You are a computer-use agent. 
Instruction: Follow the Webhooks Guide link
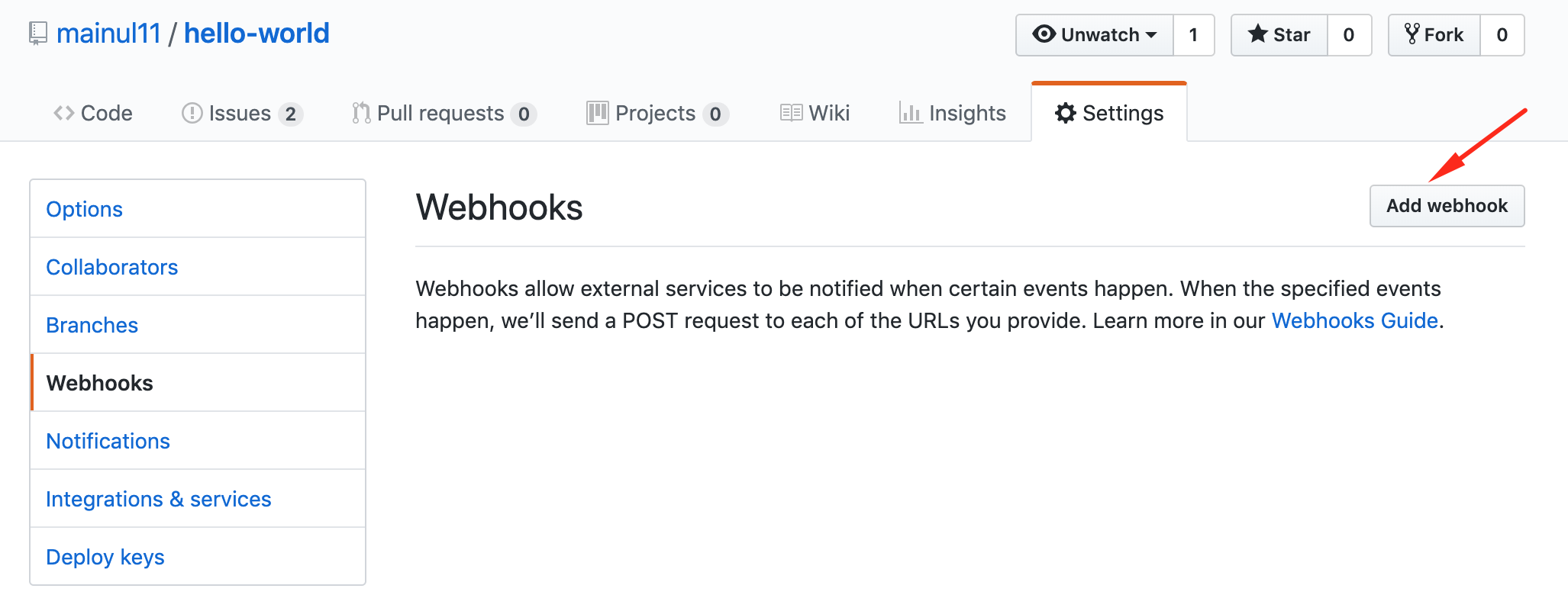point(1355,320)
